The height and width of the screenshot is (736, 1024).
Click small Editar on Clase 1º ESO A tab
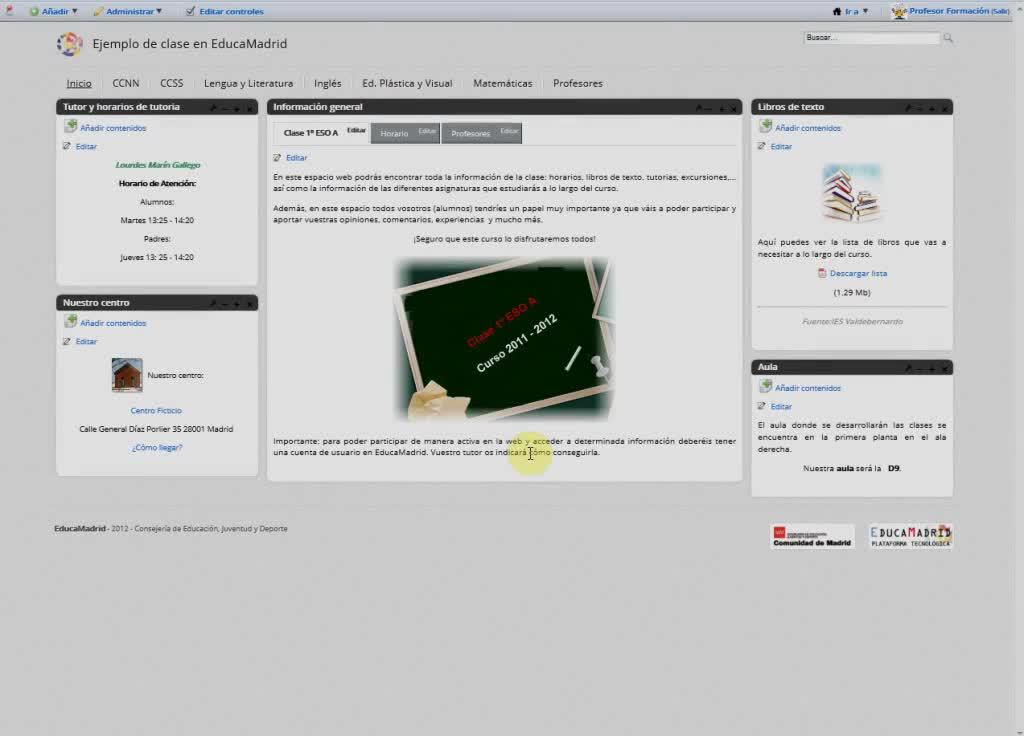[356, 130]
